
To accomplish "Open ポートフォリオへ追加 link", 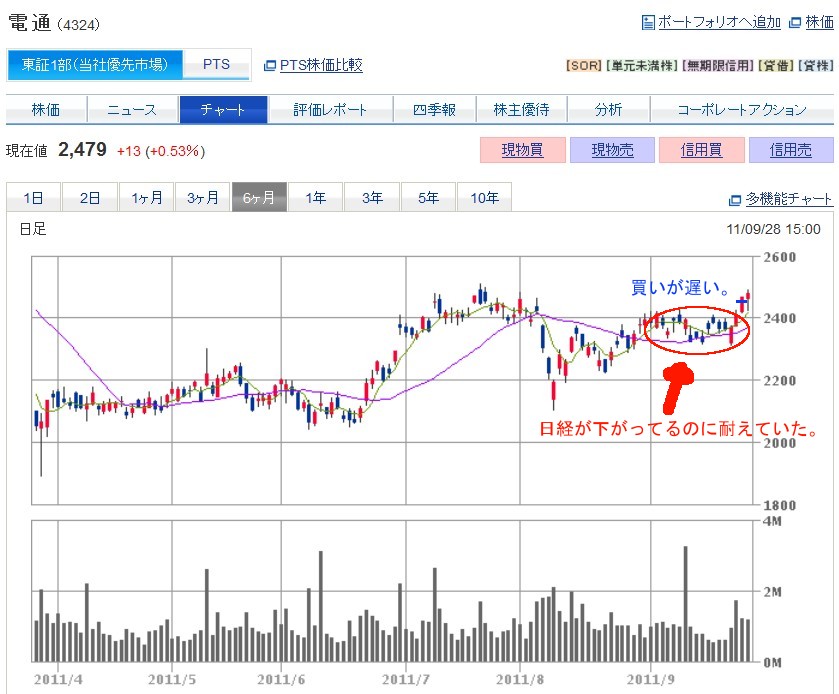I will pos(719,22).
